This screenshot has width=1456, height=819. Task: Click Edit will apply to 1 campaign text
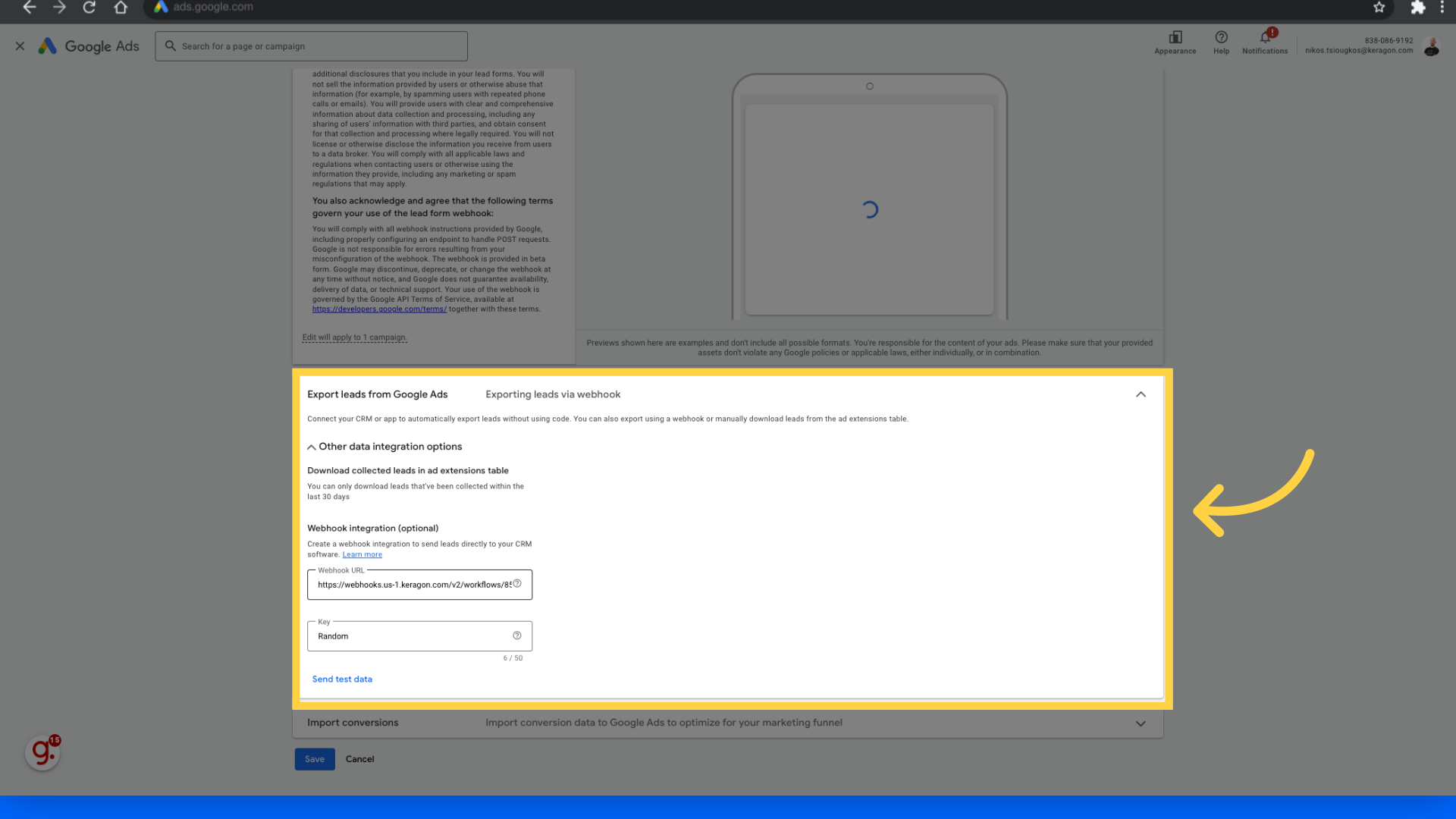[354, 337]
